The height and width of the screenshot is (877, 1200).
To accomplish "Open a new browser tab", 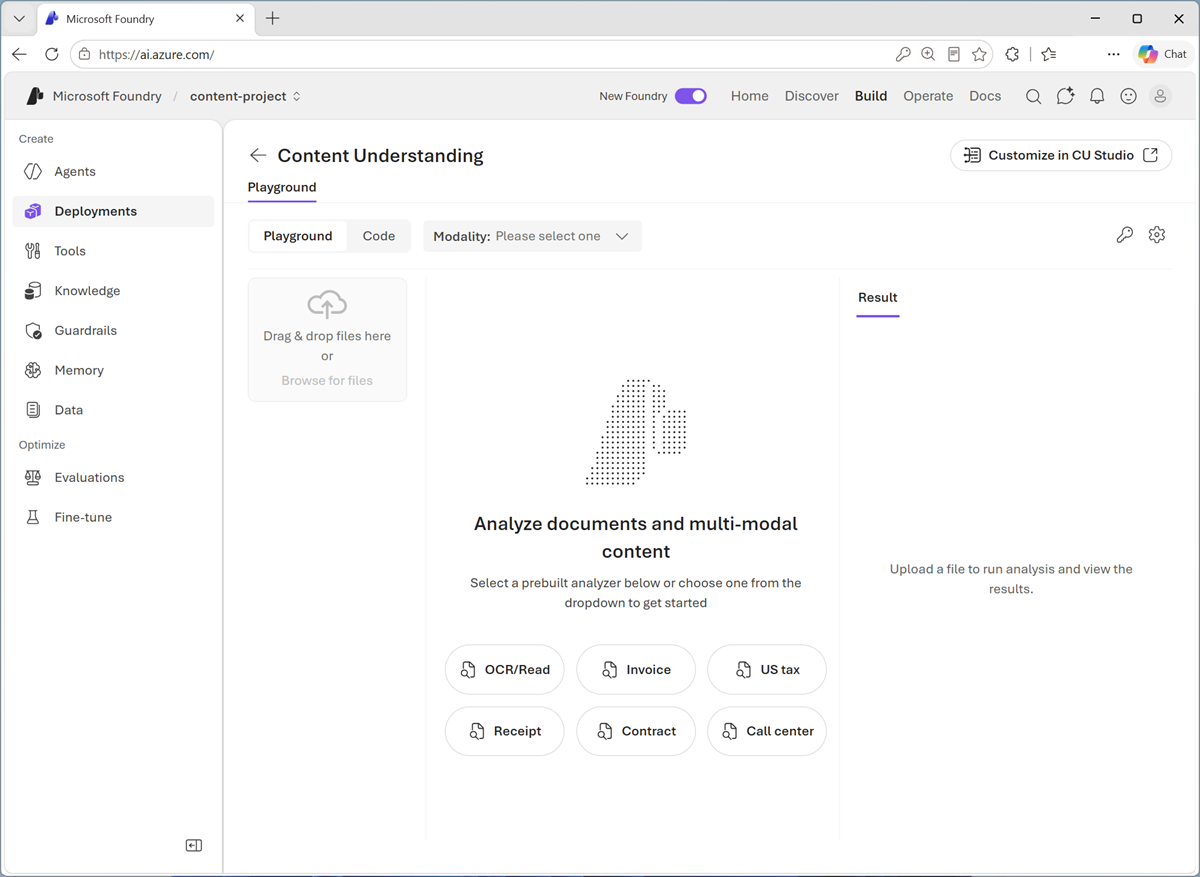I will 273,19.
